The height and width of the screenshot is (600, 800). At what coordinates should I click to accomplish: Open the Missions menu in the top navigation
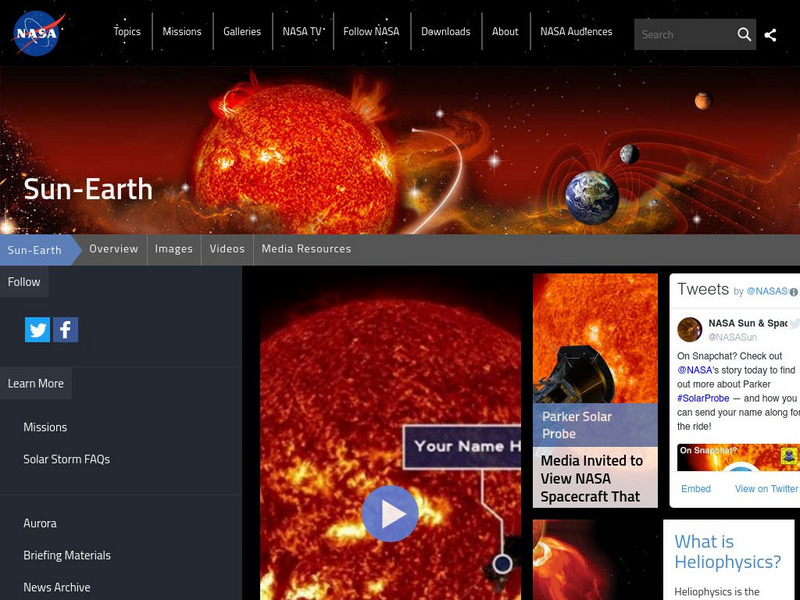182,32
